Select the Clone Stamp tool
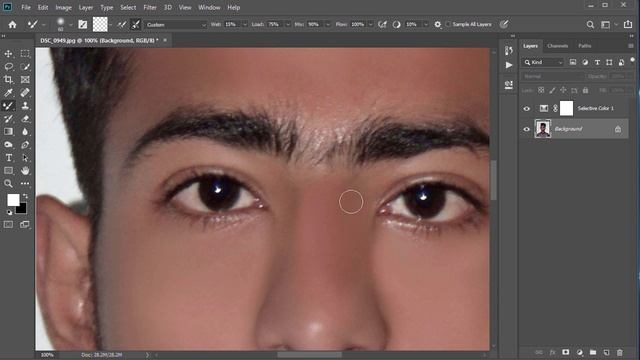 click(25, 106)
